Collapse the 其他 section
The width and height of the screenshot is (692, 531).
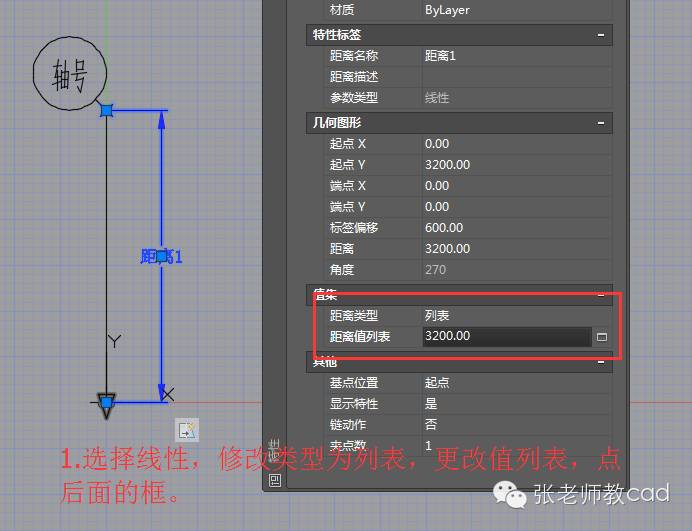pos(601,362)
